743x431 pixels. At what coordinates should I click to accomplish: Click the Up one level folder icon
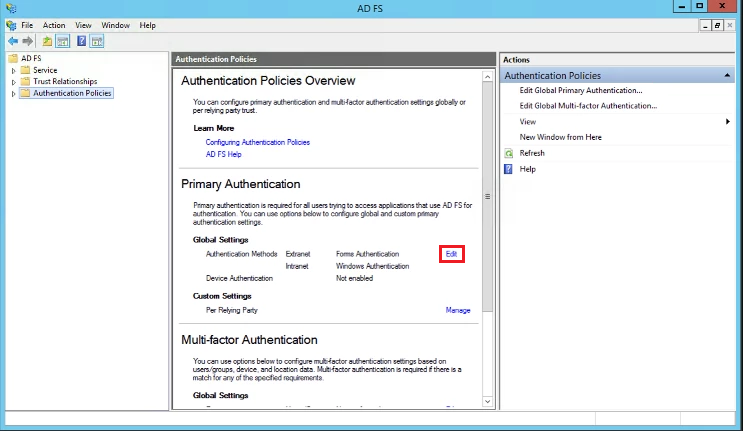pos(47,41)
